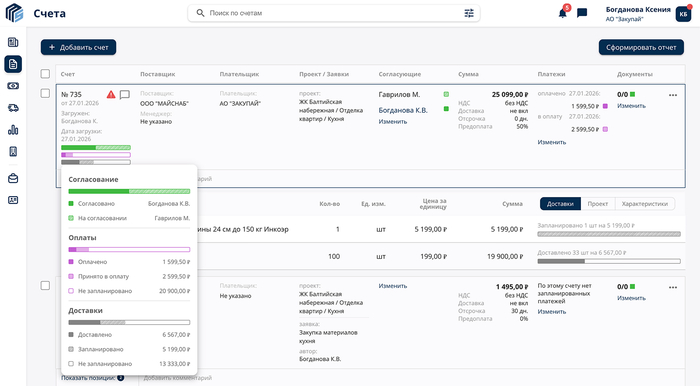Click the Доставки popup progress bar

(129, 322)
